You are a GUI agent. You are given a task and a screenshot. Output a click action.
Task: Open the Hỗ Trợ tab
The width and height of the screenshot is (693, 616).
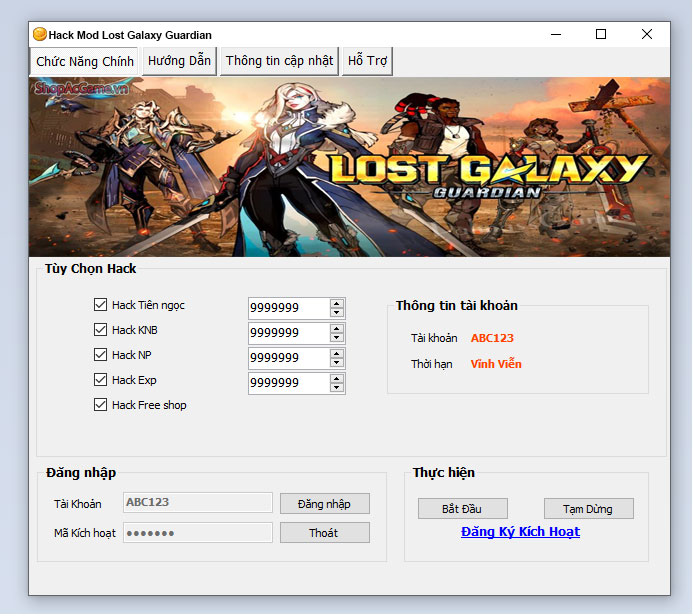click(367, 61)
